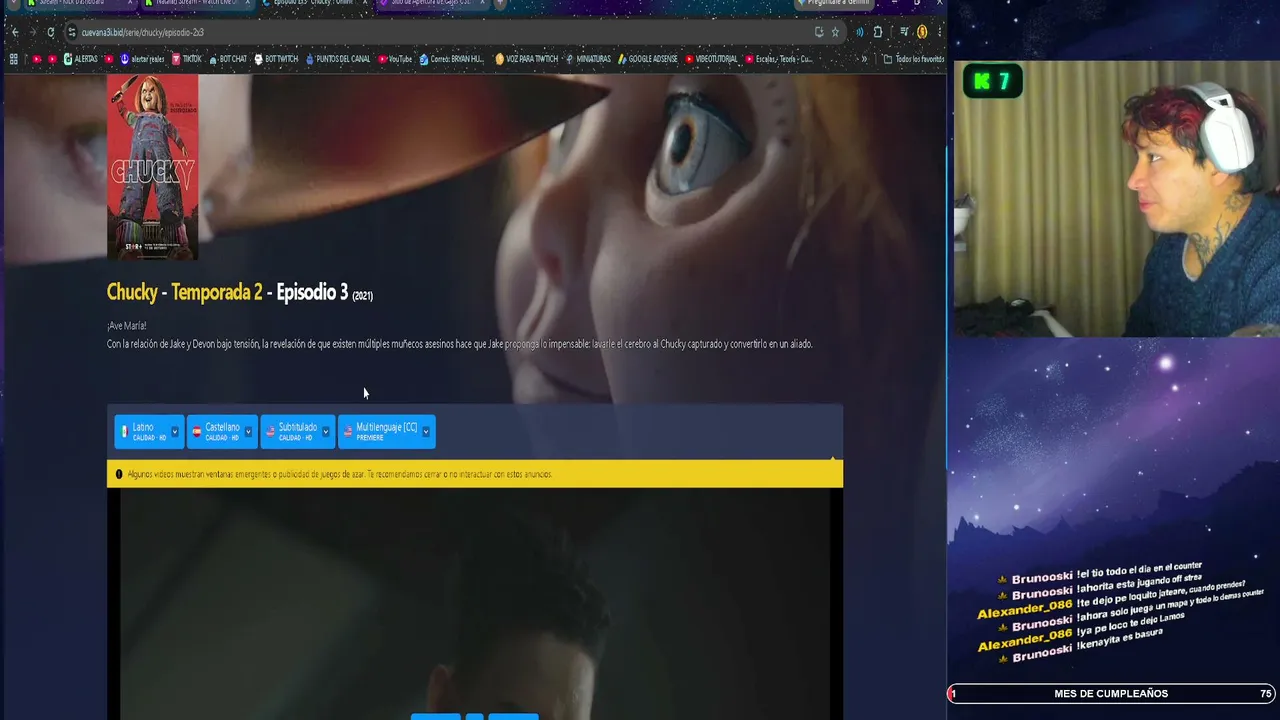Open the TIKTOK bookmark
The width and height of the screenshot is (1280, 720).
[187, 59]
